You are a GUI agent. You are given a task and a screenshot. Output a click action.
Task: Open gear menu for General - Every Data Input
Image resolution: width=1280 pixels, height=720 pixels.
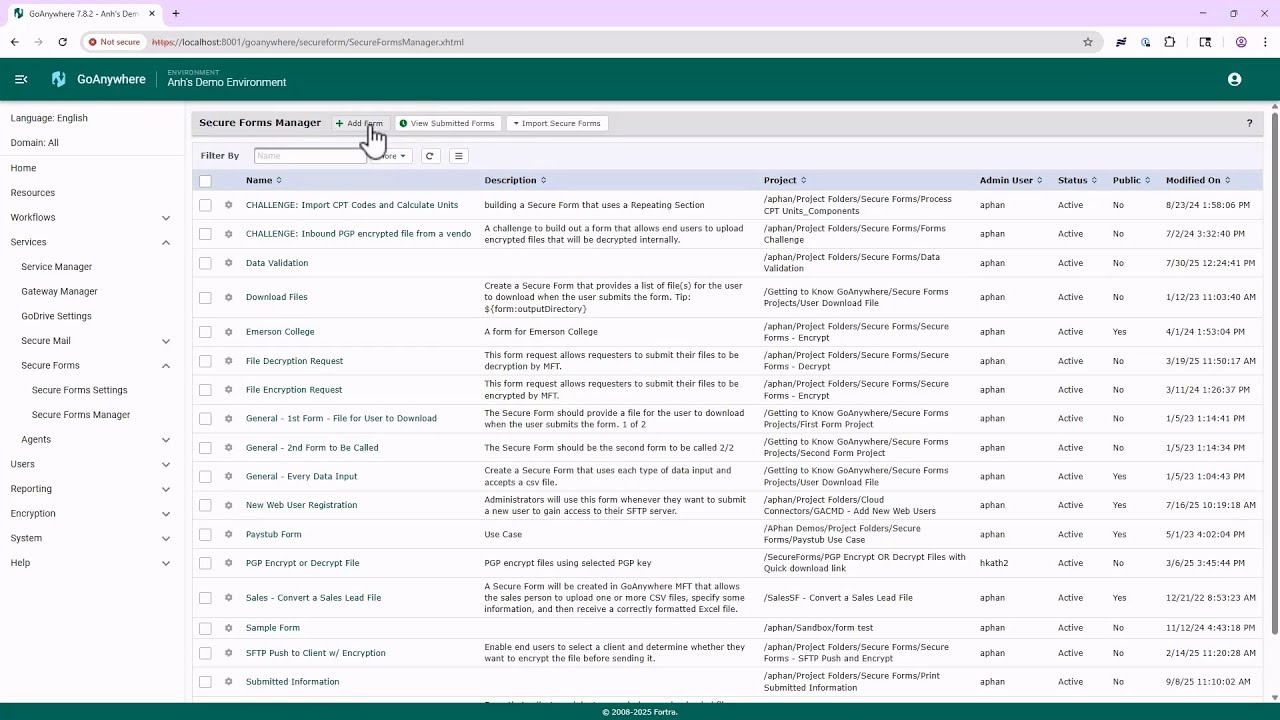[x=228, y=477]
